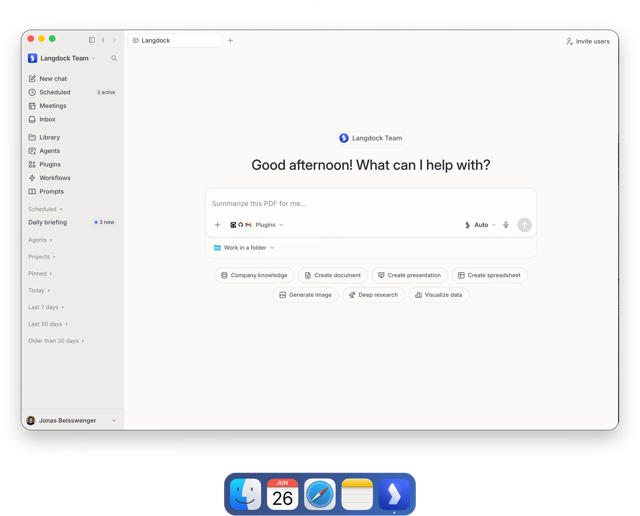Open the Auto model selector
This screenshot has width=640, height=516.
pyautogui.click(x=480, y=225)
